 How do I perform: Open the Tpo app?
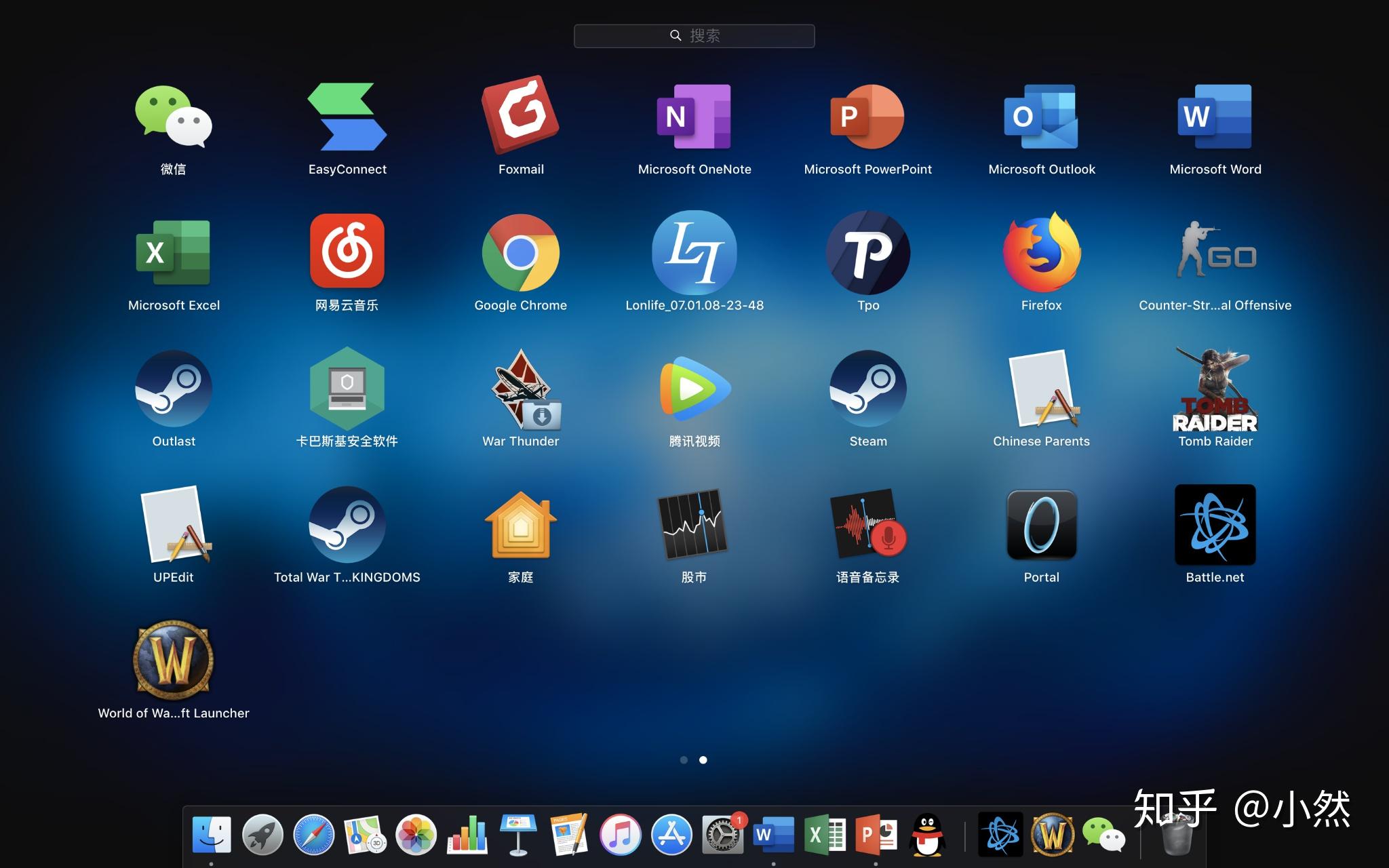(867, 253)
